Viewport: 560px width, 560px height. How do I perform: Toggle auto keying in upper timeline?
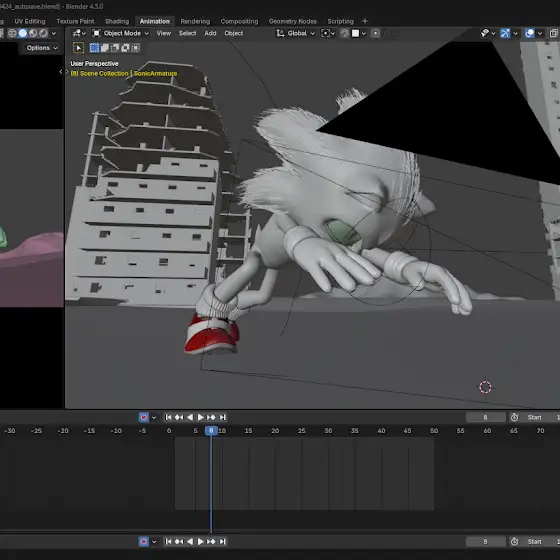pyautogui.click(x=144, y=417)
